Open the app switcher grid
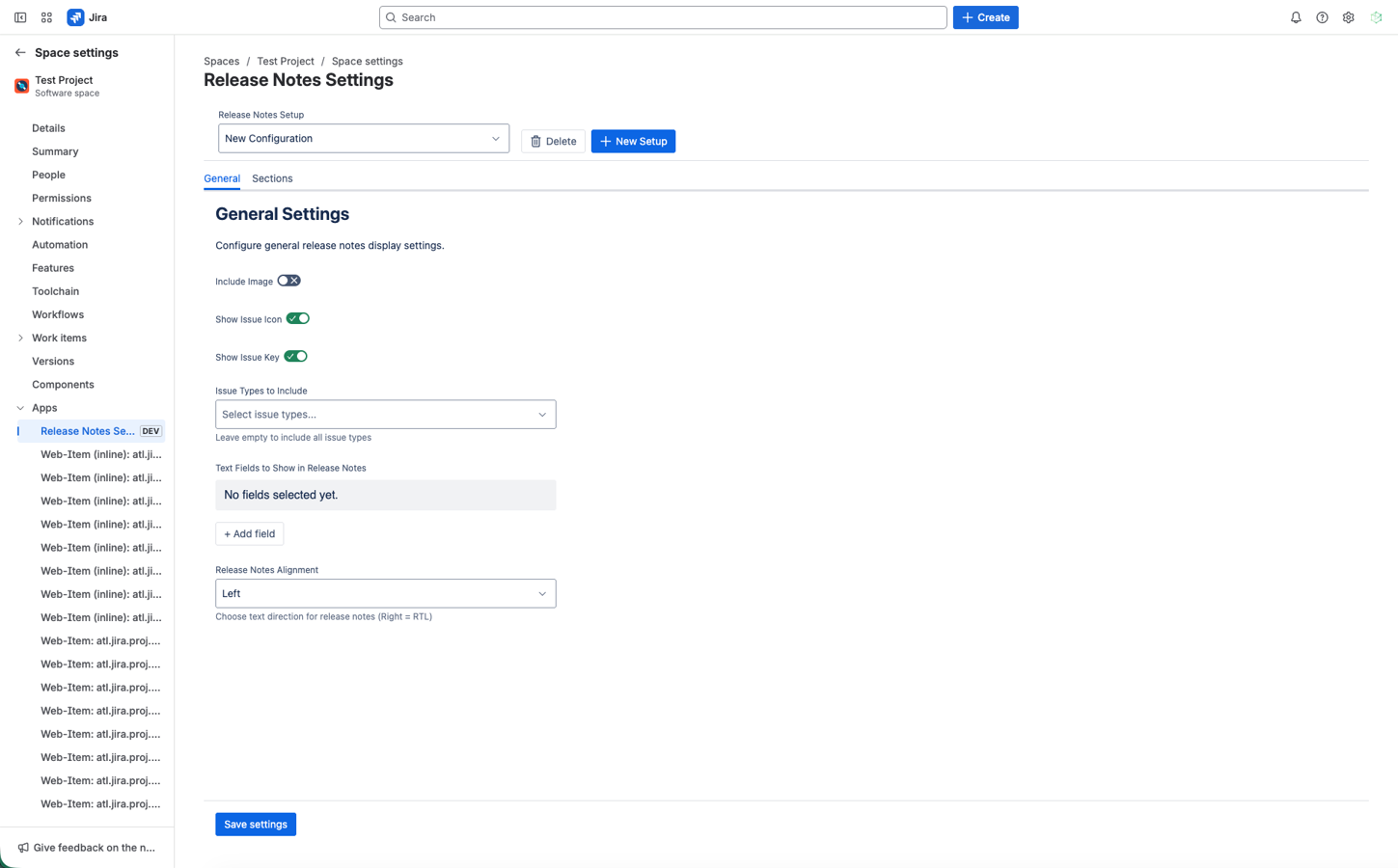Image resolution: width=1398 pixels, height=868 pixels. [45, 17]
